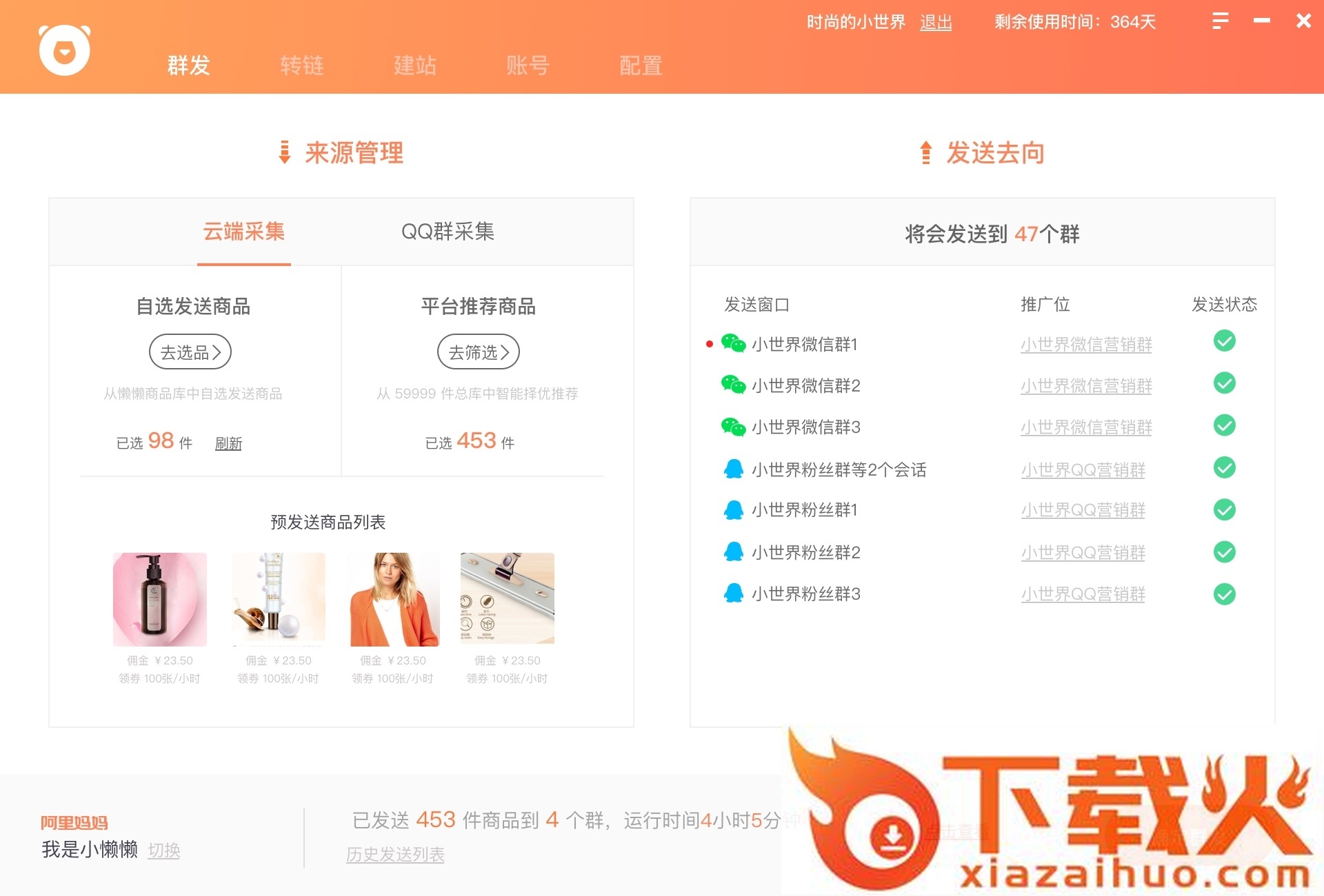The width and height of the screenshot is (1324, 896).
Task: Toggle the send status check for 小世界微信群3
Action: (1225, 425)
